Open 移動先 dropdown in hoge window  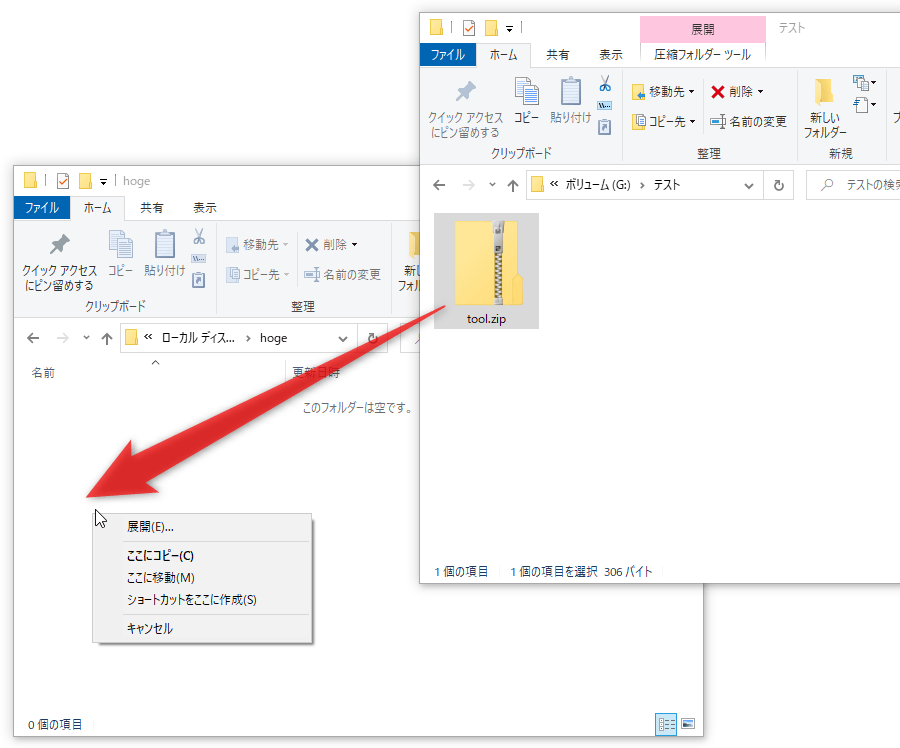click(x=257, y=245)
